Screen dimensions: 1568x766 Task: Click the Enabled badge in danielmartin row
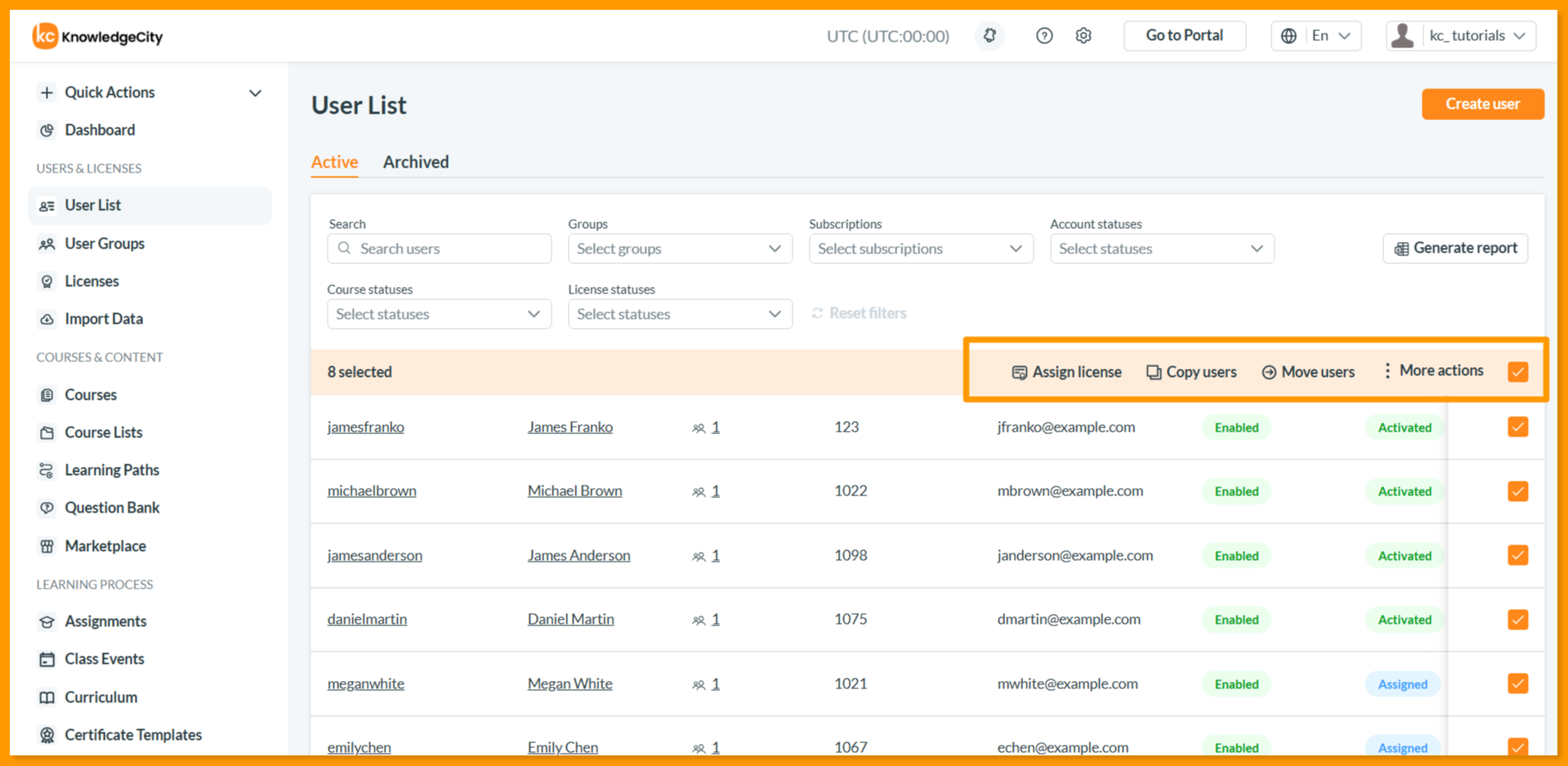(1236, 620)
